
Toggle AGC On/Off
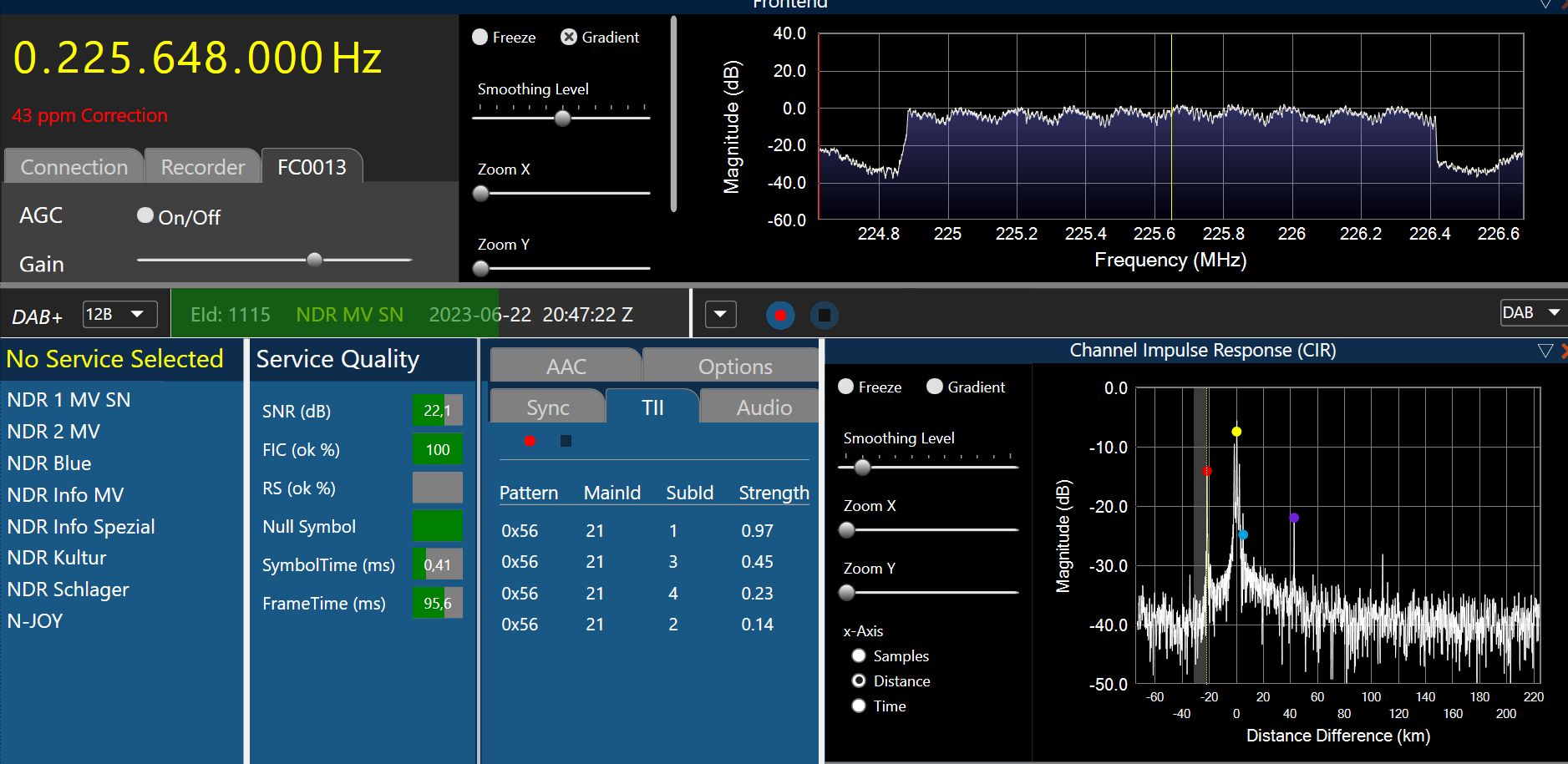(145, 216)
